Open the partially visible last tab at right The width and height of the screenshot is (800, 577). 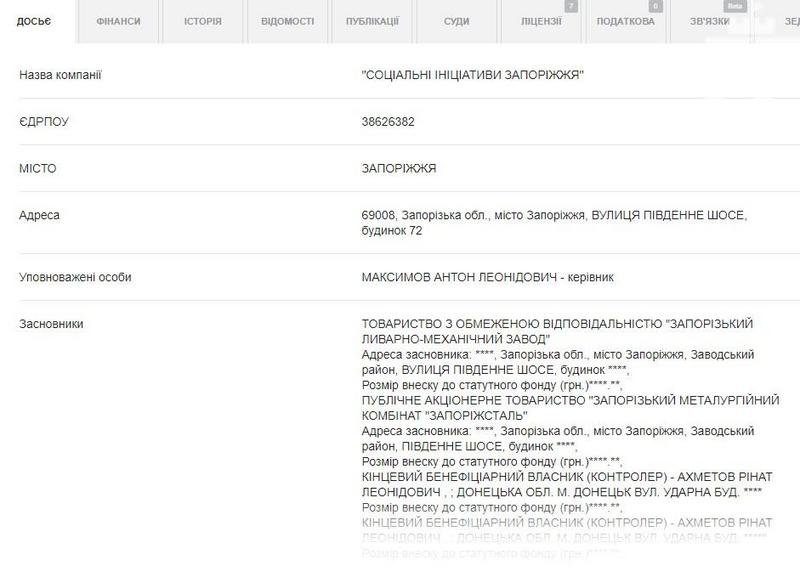pos(782,21)
